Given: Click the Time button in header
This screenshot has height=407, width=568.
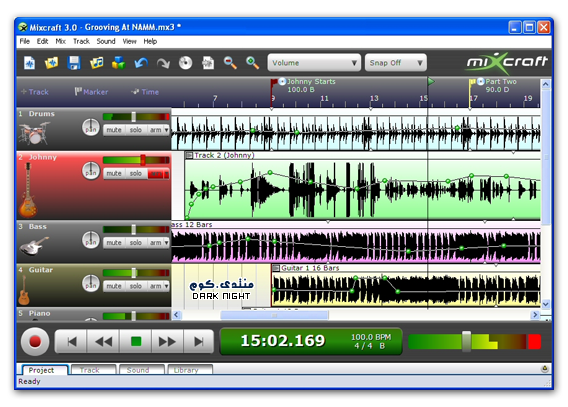Looking at the screenshot, I should tap(145, 92).
